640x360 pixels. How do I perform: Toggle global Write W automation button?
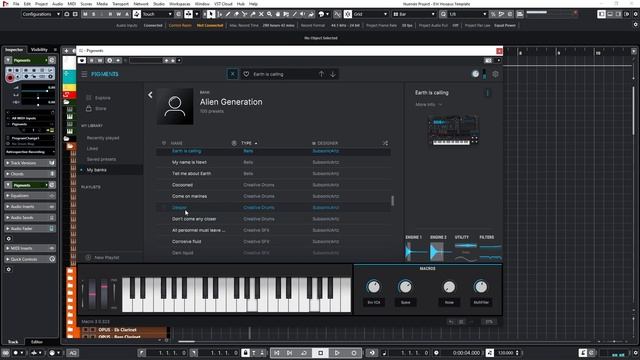coord(118,14)
